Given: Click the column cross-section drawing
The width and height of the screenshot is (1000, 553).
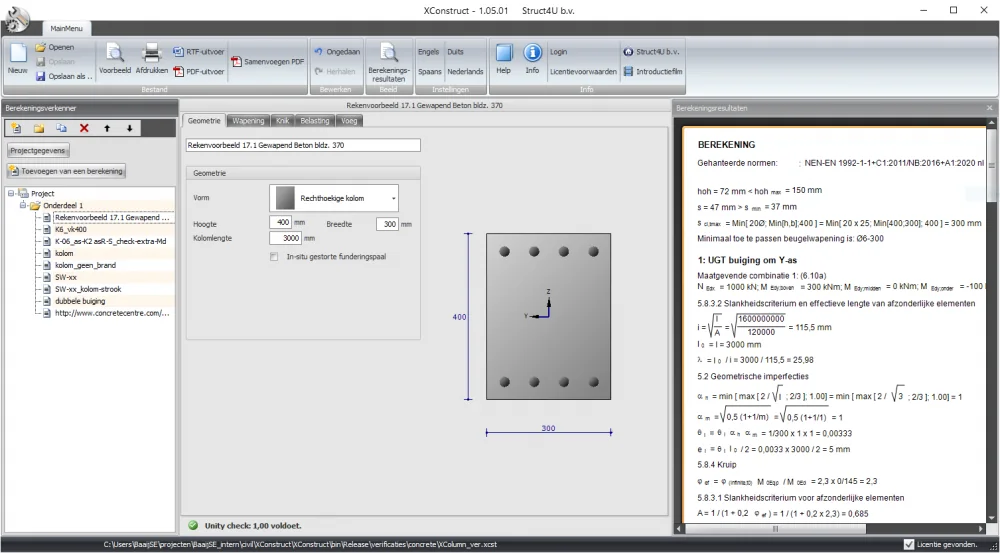Looking at the screenshot, I should [x=548, y=316].
